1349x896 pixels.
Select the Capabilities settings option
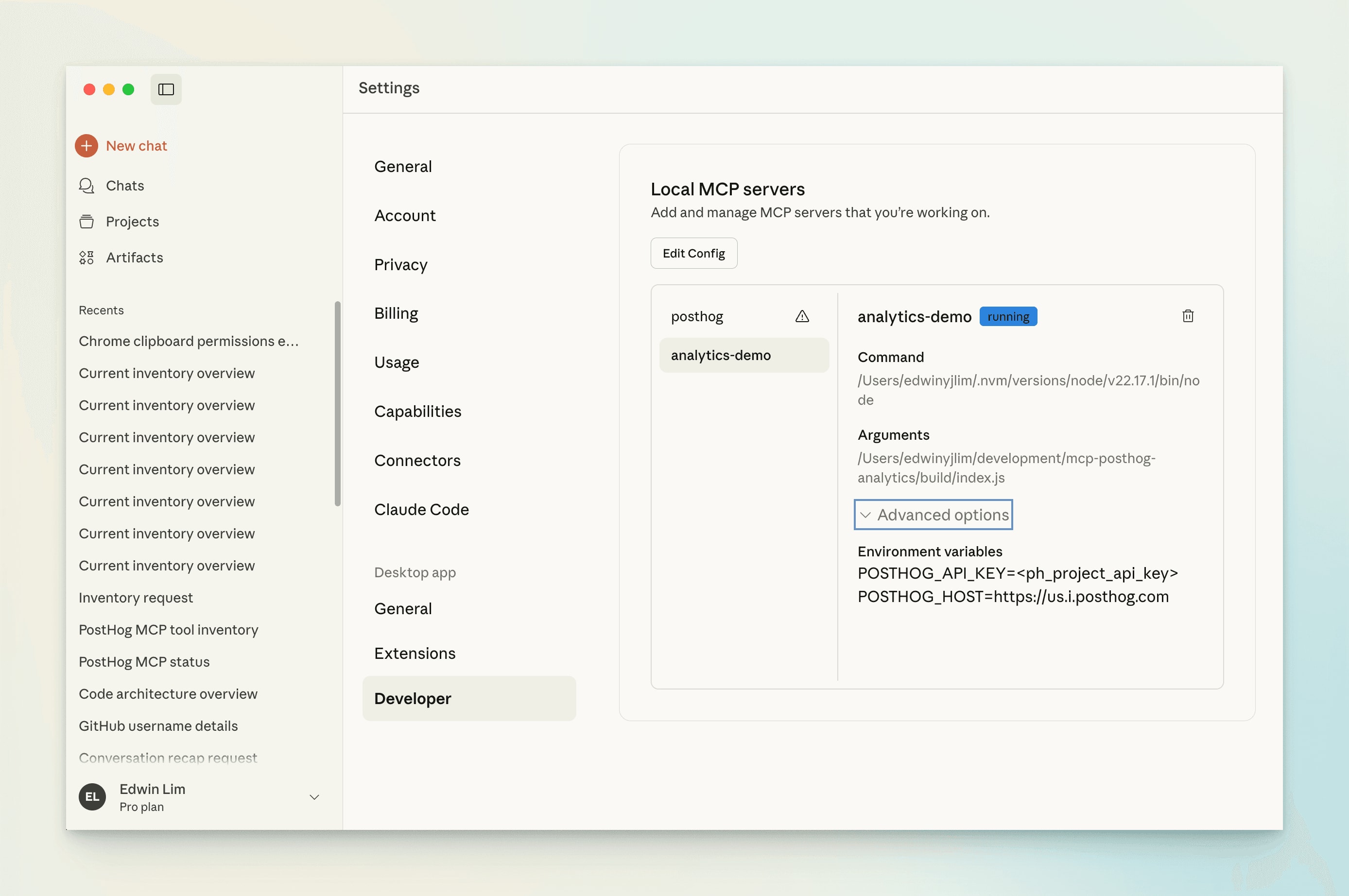pos(417,411)
